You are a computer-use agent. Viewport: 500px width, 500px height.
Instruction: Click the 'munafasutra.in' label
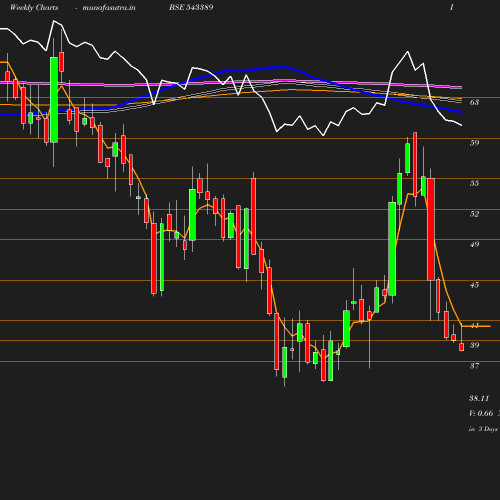[x=109, y=8]
